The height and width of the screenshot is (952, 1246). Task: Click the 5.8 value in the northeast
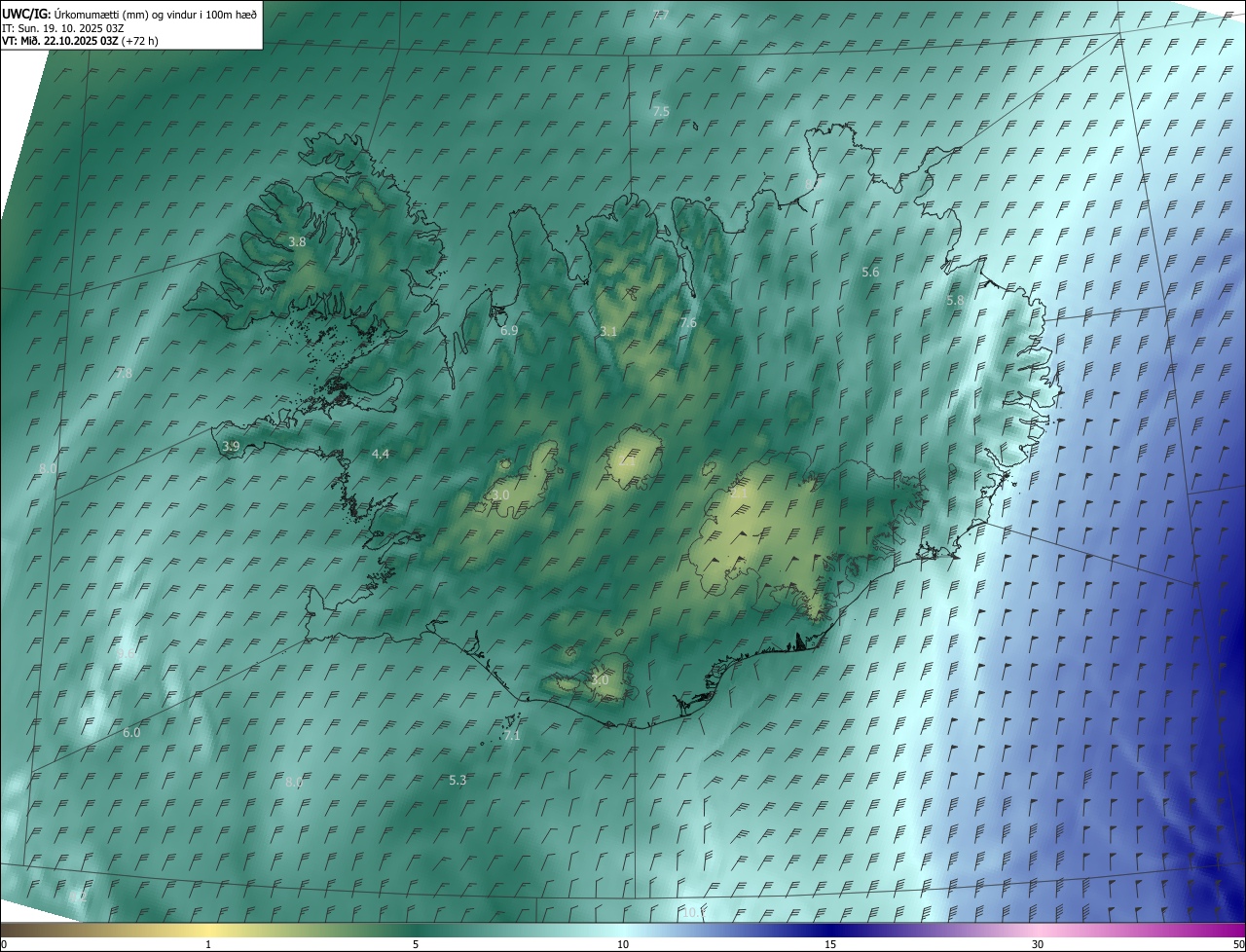955,301
